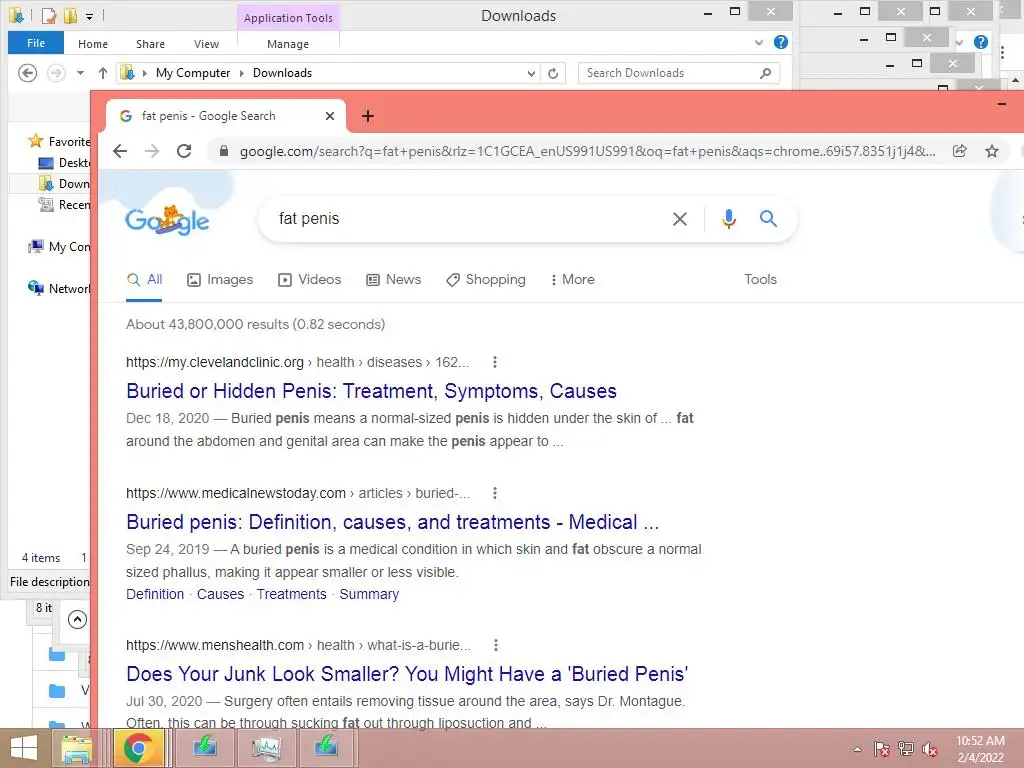Switch to Shopping results tab
The height and width of the screenshot is (768, 1024).
pyautogui.click(x=485, y=280)
